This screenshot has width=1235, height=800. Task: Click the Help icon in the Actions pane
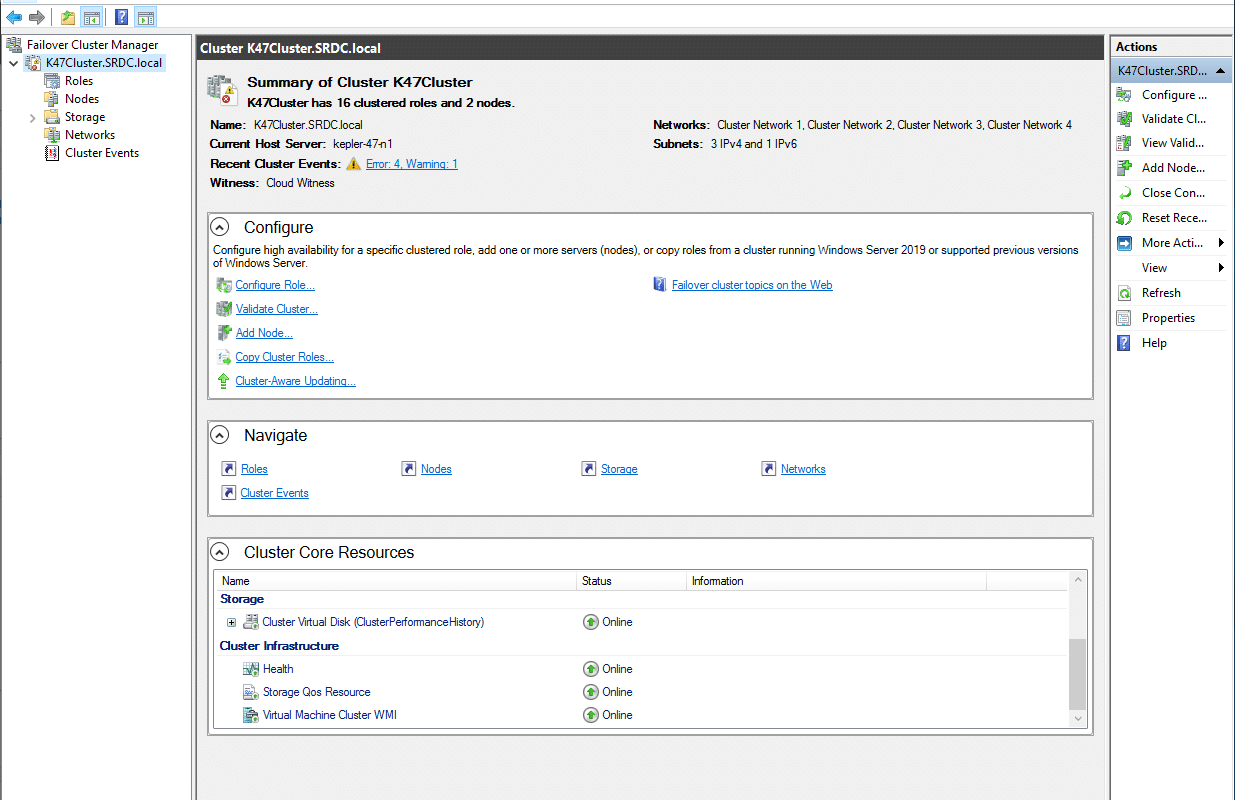[x=1124, y=343]
